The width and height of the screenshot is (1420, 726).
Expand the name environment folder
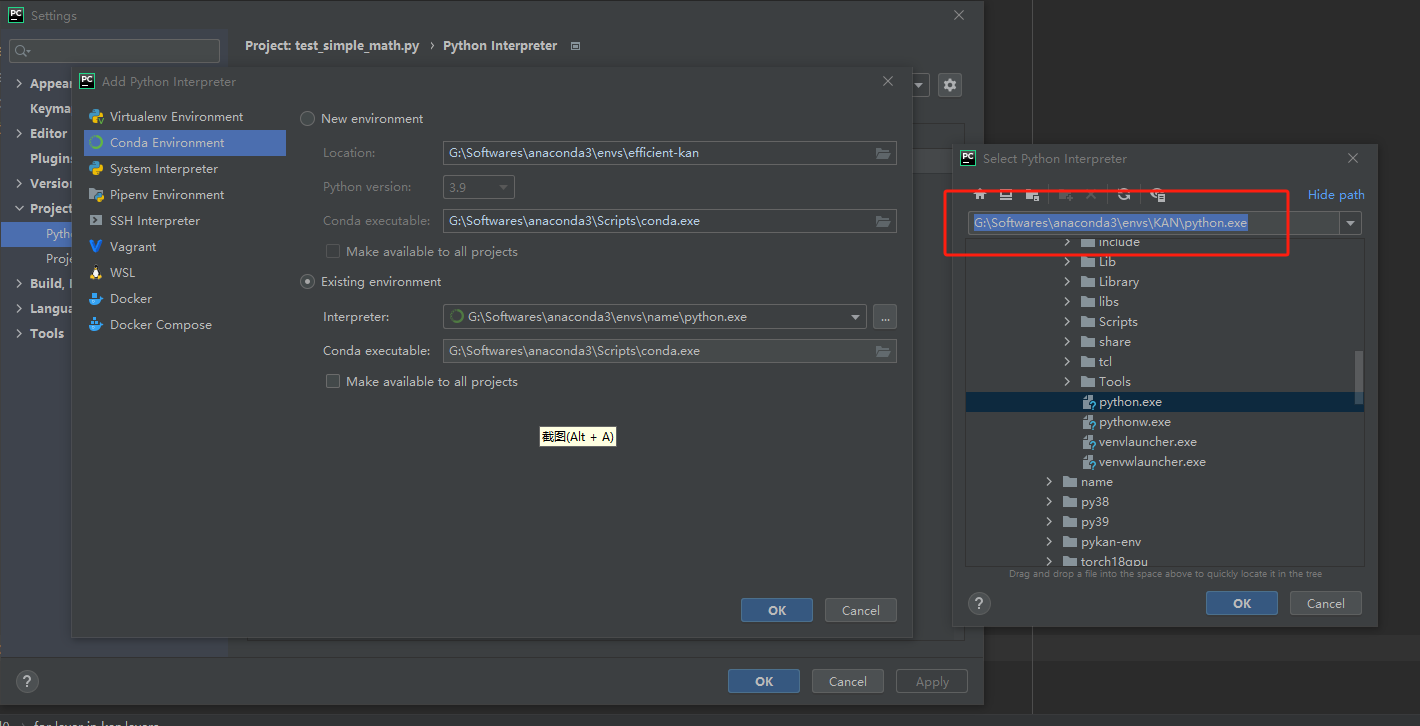[1049, 482]
